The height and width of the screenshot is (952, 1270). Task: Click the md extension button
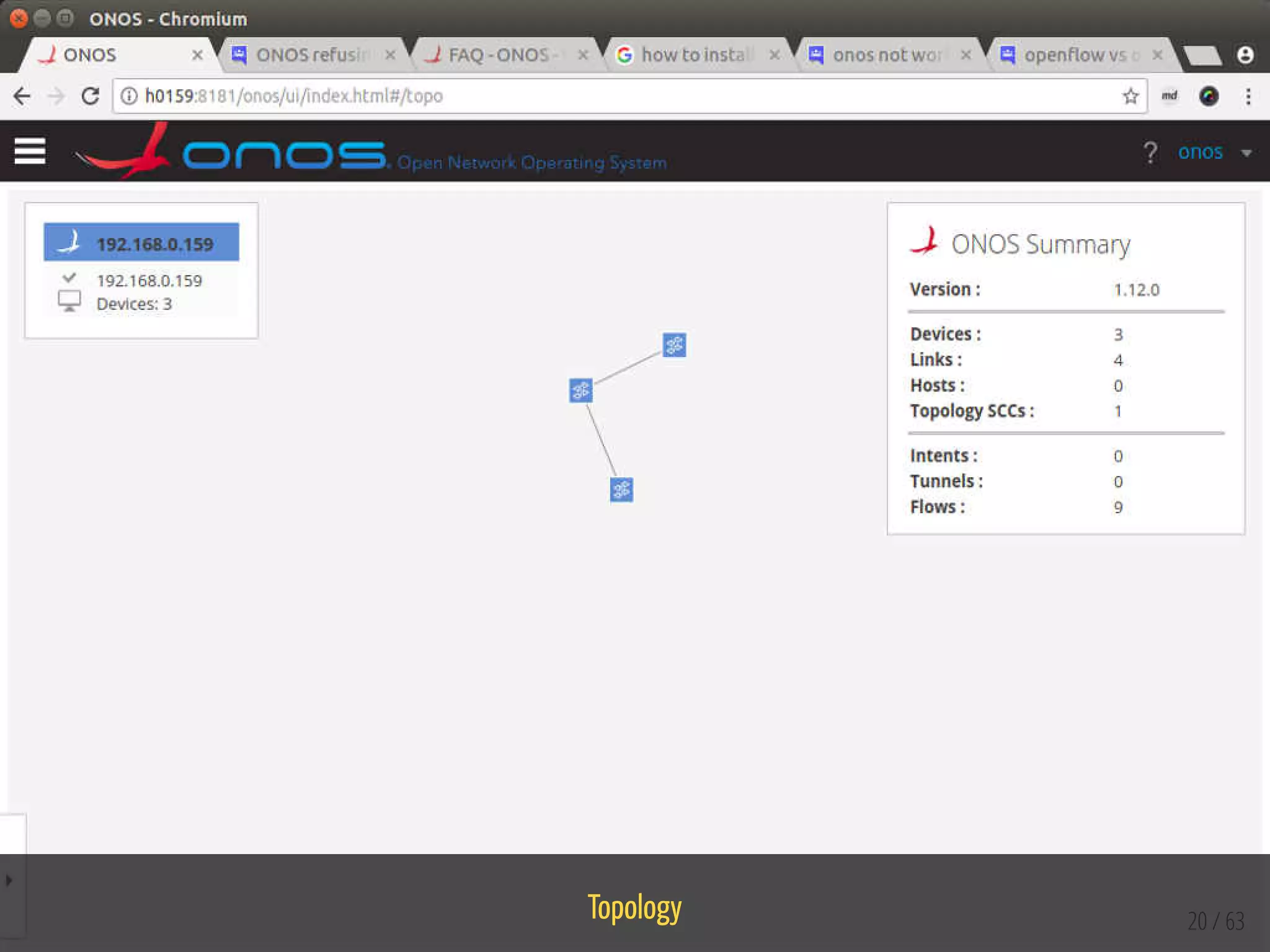point(1169,96)
